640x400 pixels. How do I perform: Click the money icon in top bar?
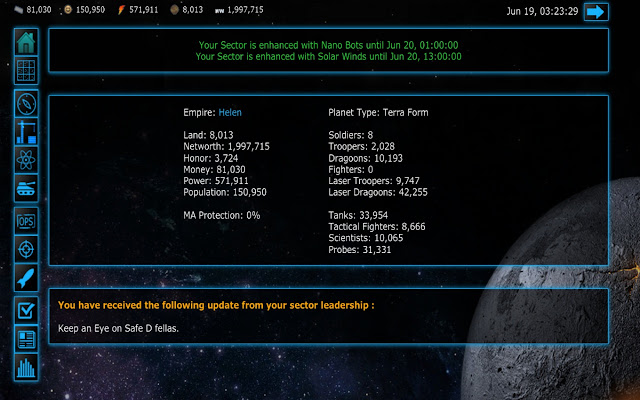pos(19,10)
